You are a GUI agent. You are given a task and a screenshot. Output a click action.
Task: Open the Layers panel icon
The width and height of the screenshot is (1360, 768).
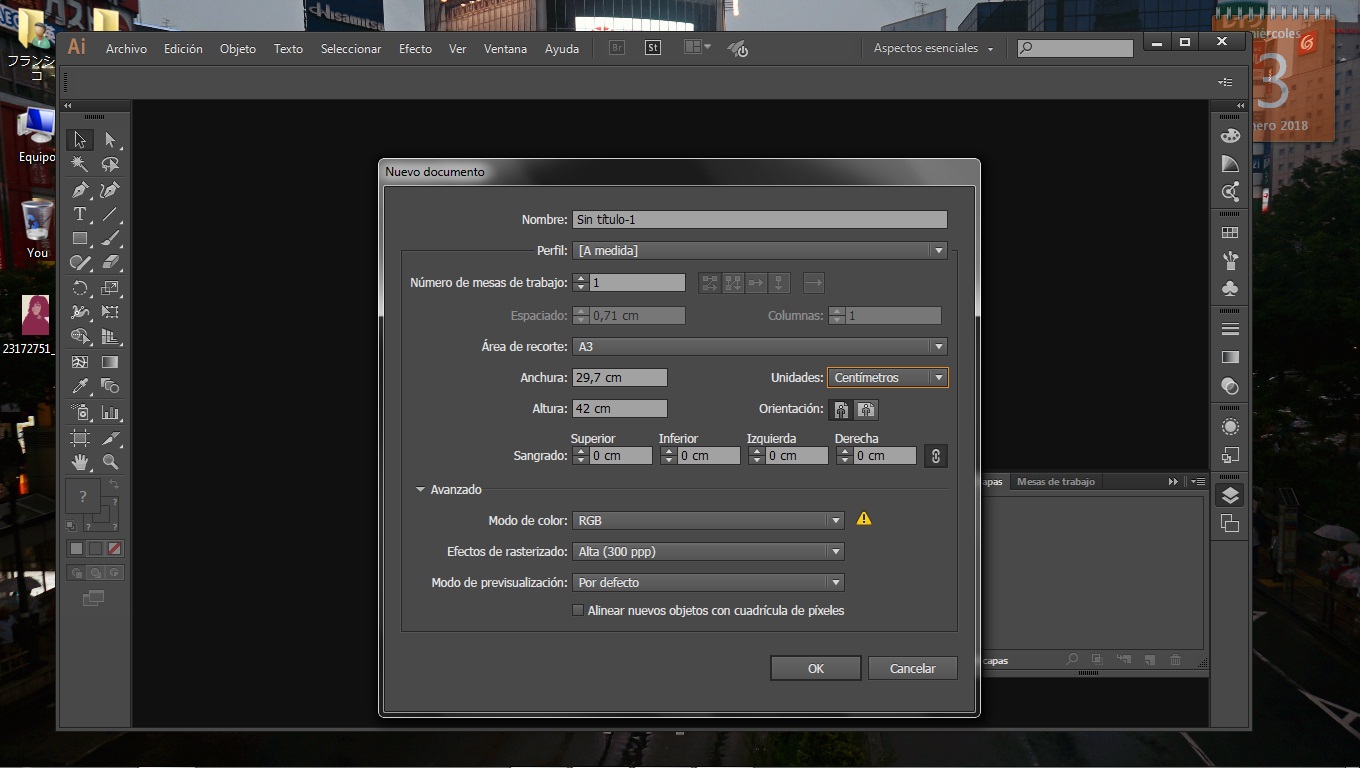[x=1230, y=495]
